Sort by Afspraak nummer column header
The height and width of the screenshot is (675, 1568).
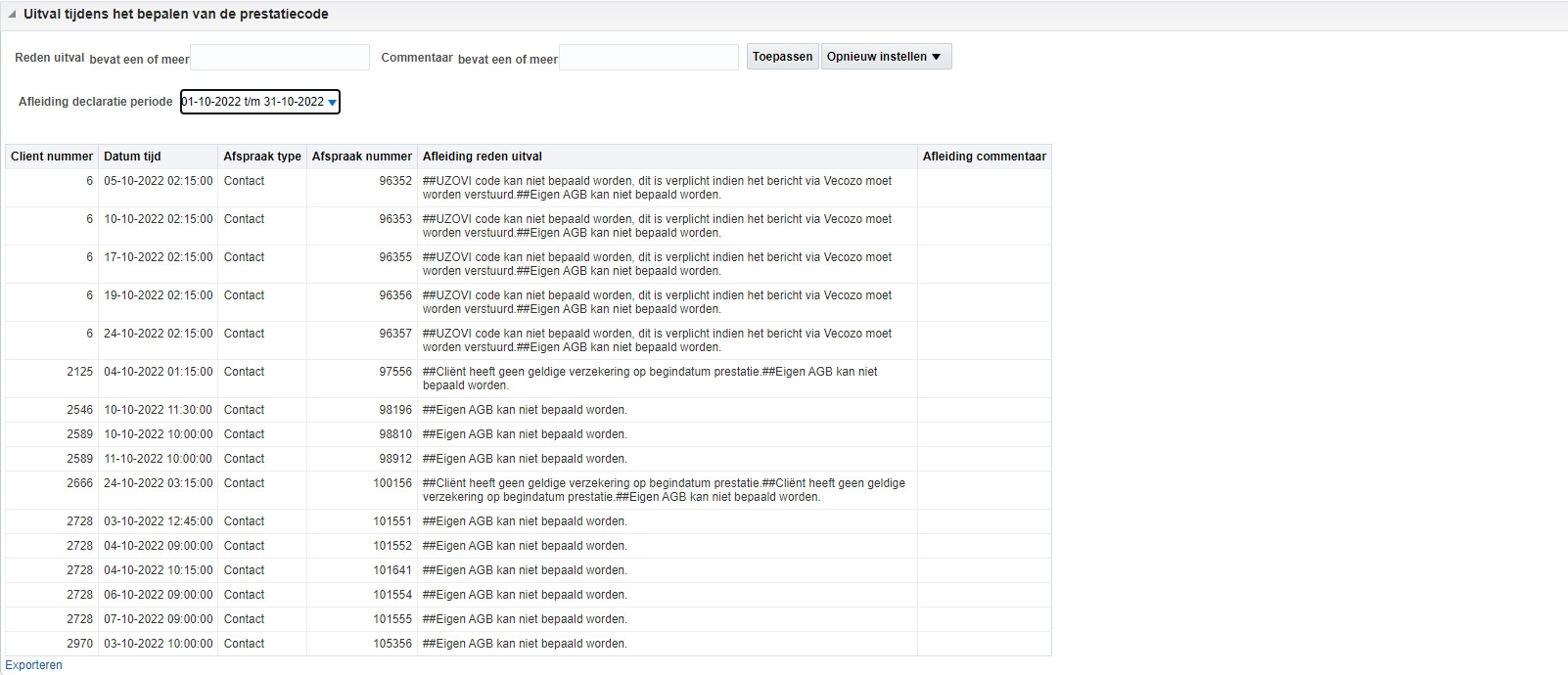(x=362, y=157)
